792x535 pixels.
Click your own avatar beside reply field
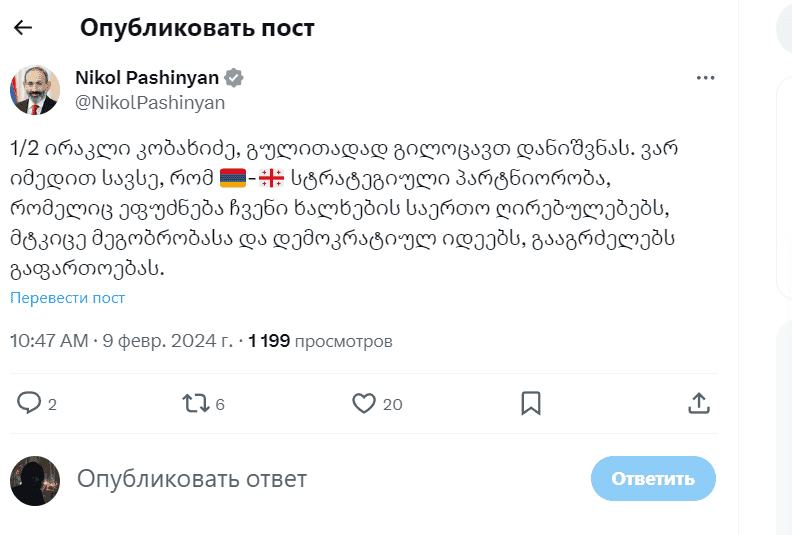(x=35, y=481)
